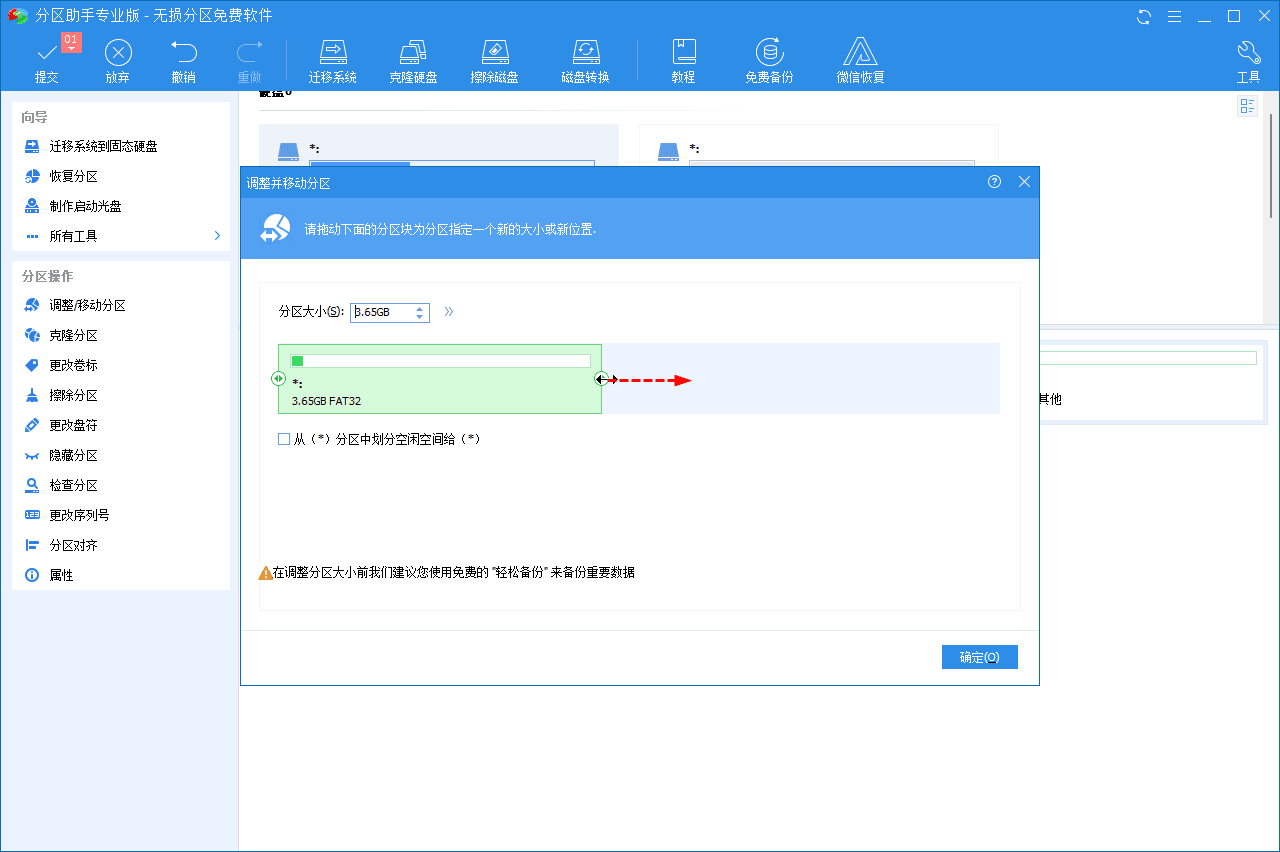This screenshot has height=852, width=1280.
Task: Open the 磁盘转换 disk convert tool
Action: point(585,61)
